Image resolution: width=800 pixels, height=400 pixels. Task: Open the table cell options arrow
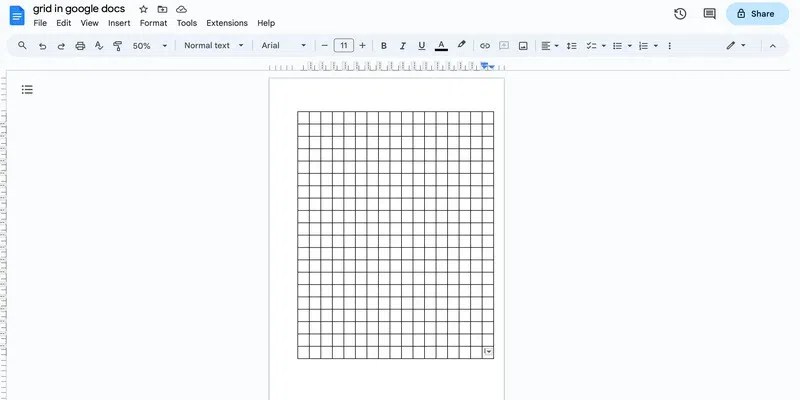coord(488,352)
